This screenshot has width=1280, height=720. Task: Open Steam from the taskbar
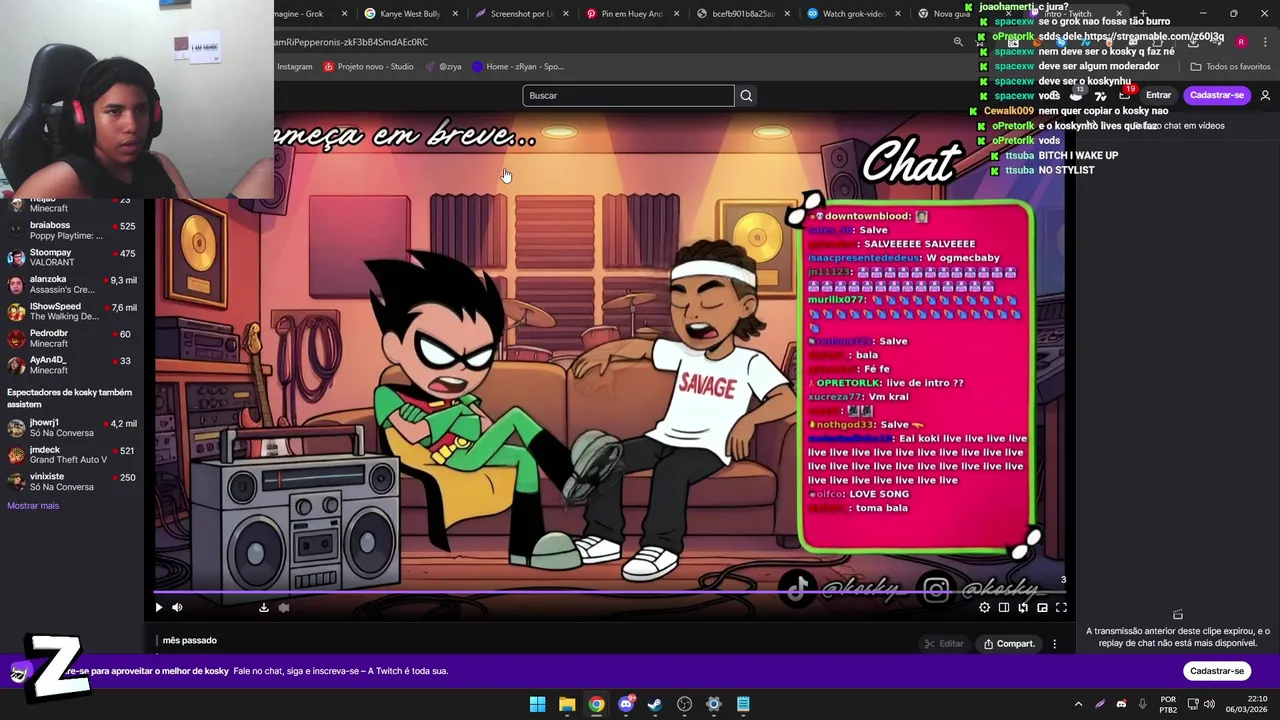[x=655, y=704]
